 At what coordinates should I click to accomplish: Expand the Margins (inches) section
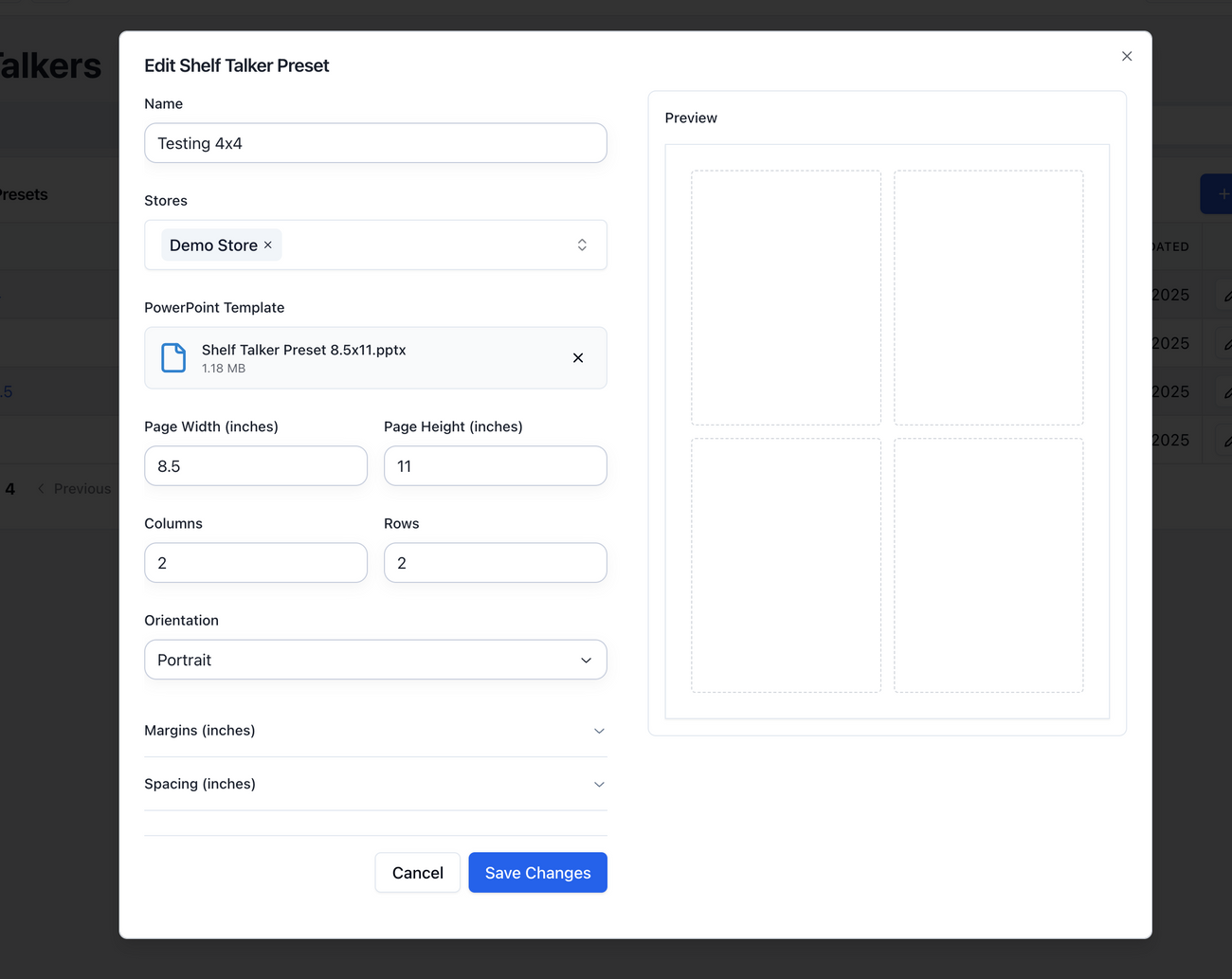(375, 731)
